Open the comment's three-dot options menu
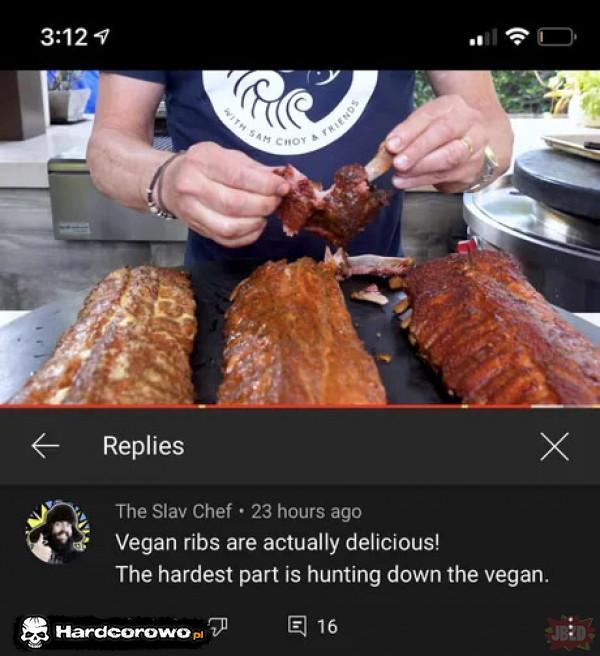 (571, 626)
